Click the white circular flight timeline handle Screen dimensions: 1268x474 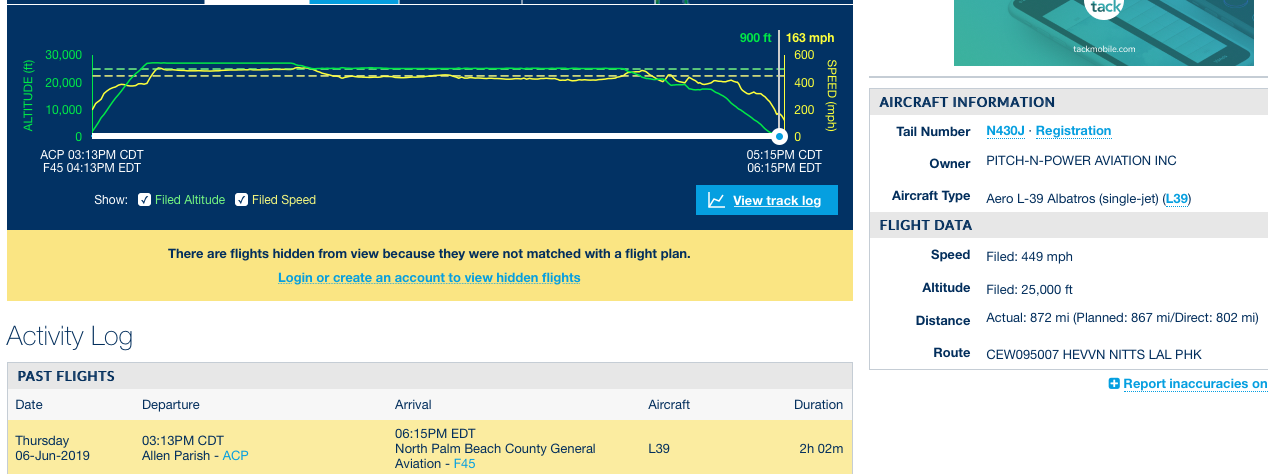click(x=779, y=136)
